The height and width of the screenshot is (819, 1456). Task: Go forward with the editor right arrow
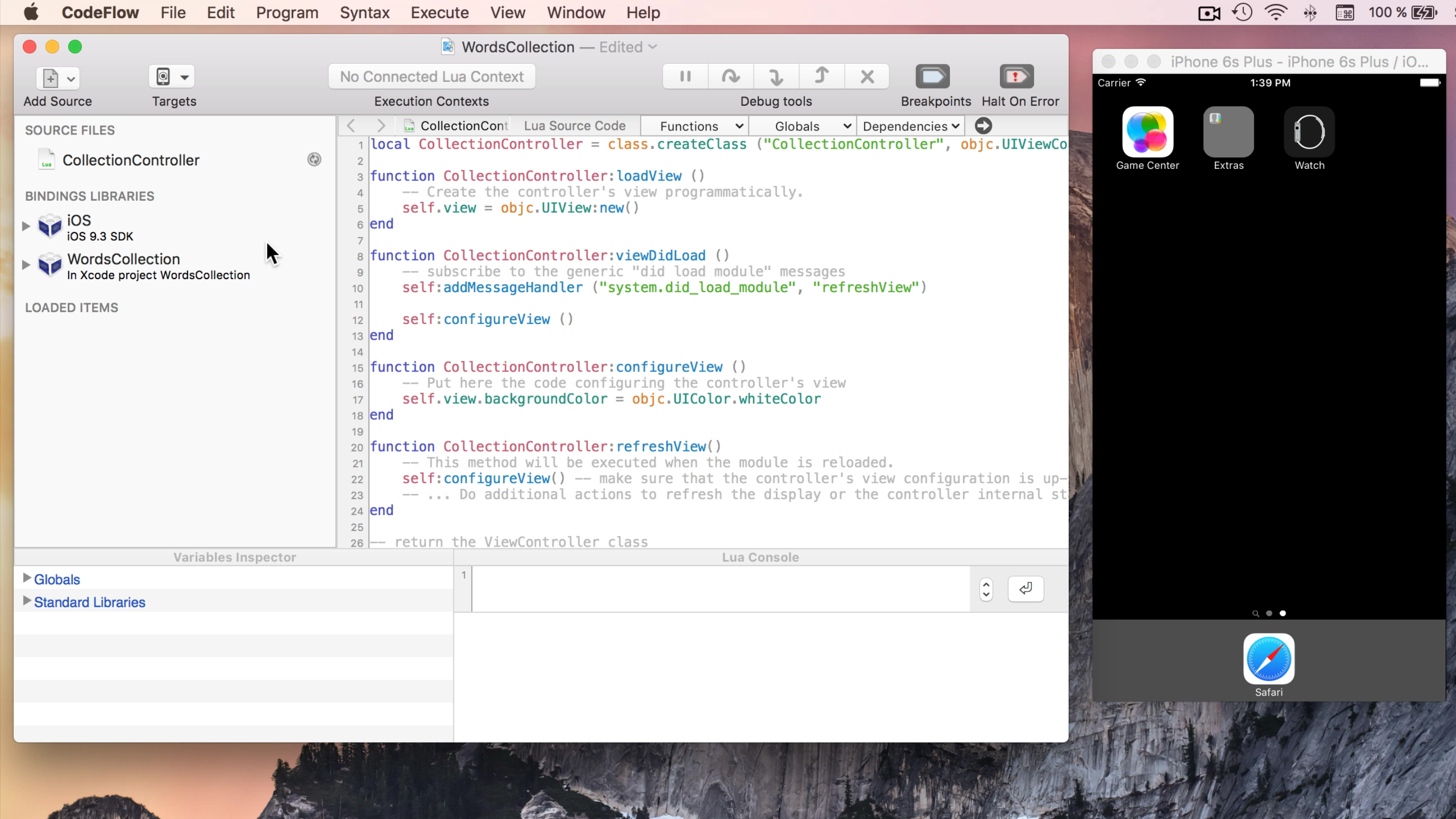tap(381, 125)
